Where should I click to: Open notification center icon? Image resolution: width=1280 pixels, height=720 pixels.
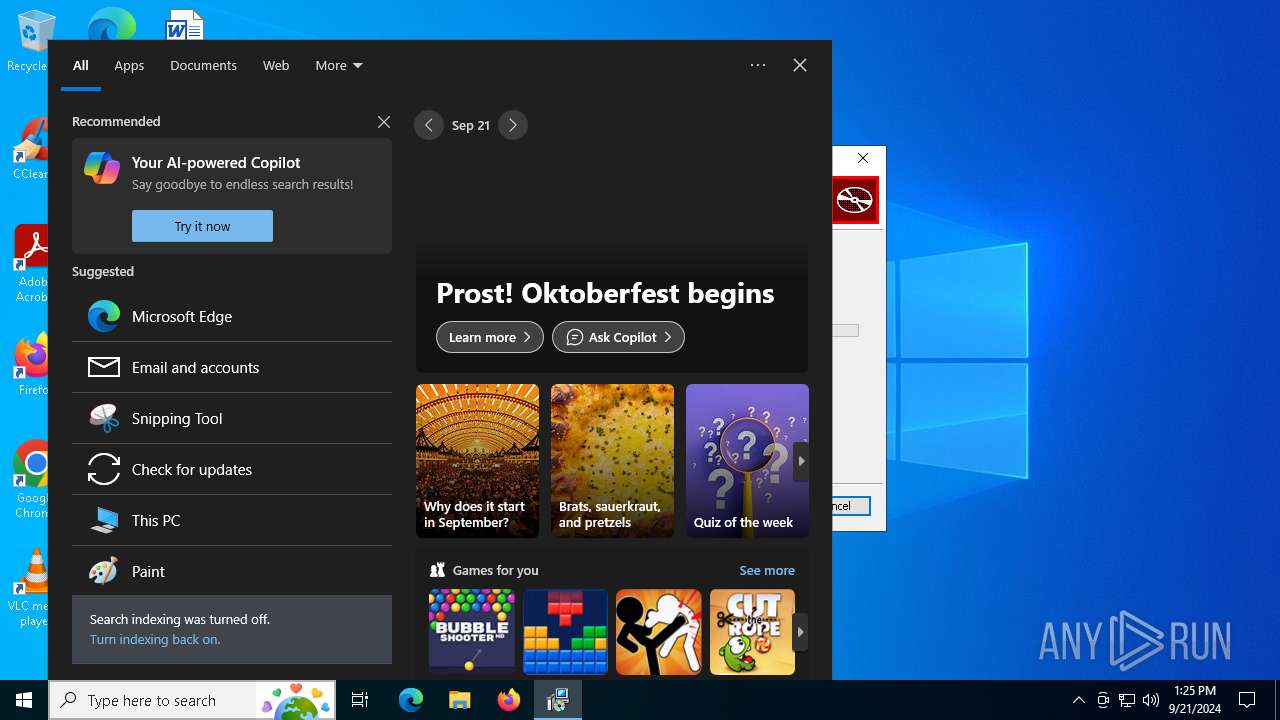1247,700
